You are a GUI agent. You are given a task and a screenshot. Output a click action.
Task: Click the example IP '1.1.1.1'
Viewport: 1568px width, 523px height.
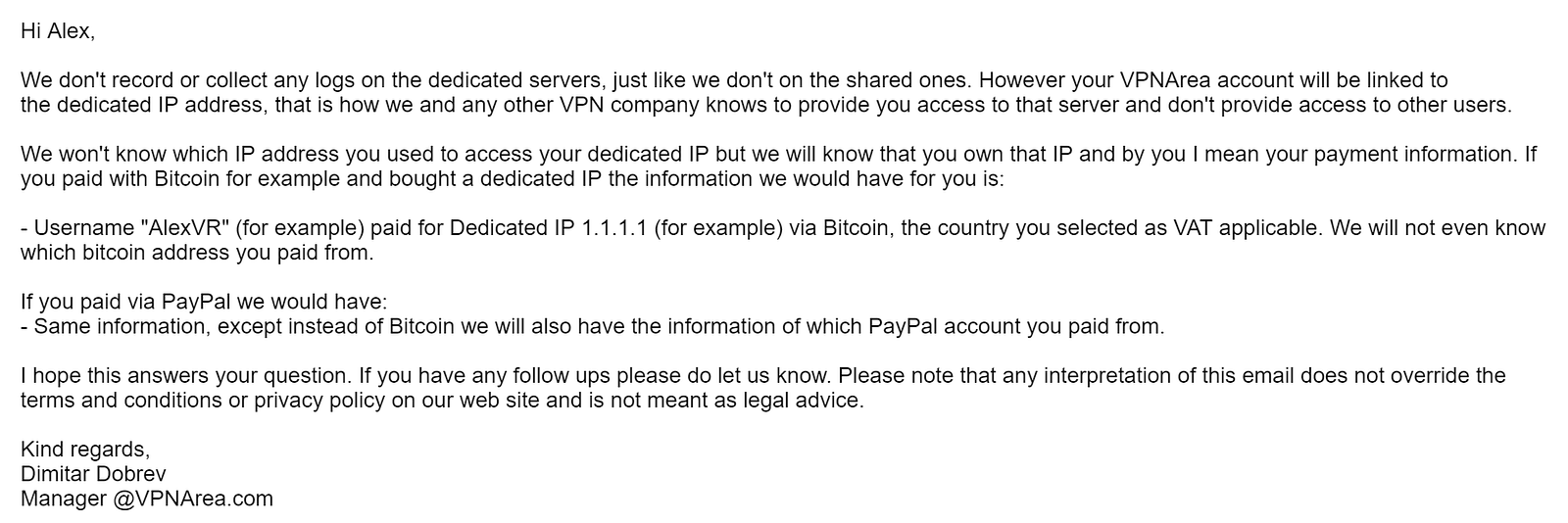coord(613,228)
